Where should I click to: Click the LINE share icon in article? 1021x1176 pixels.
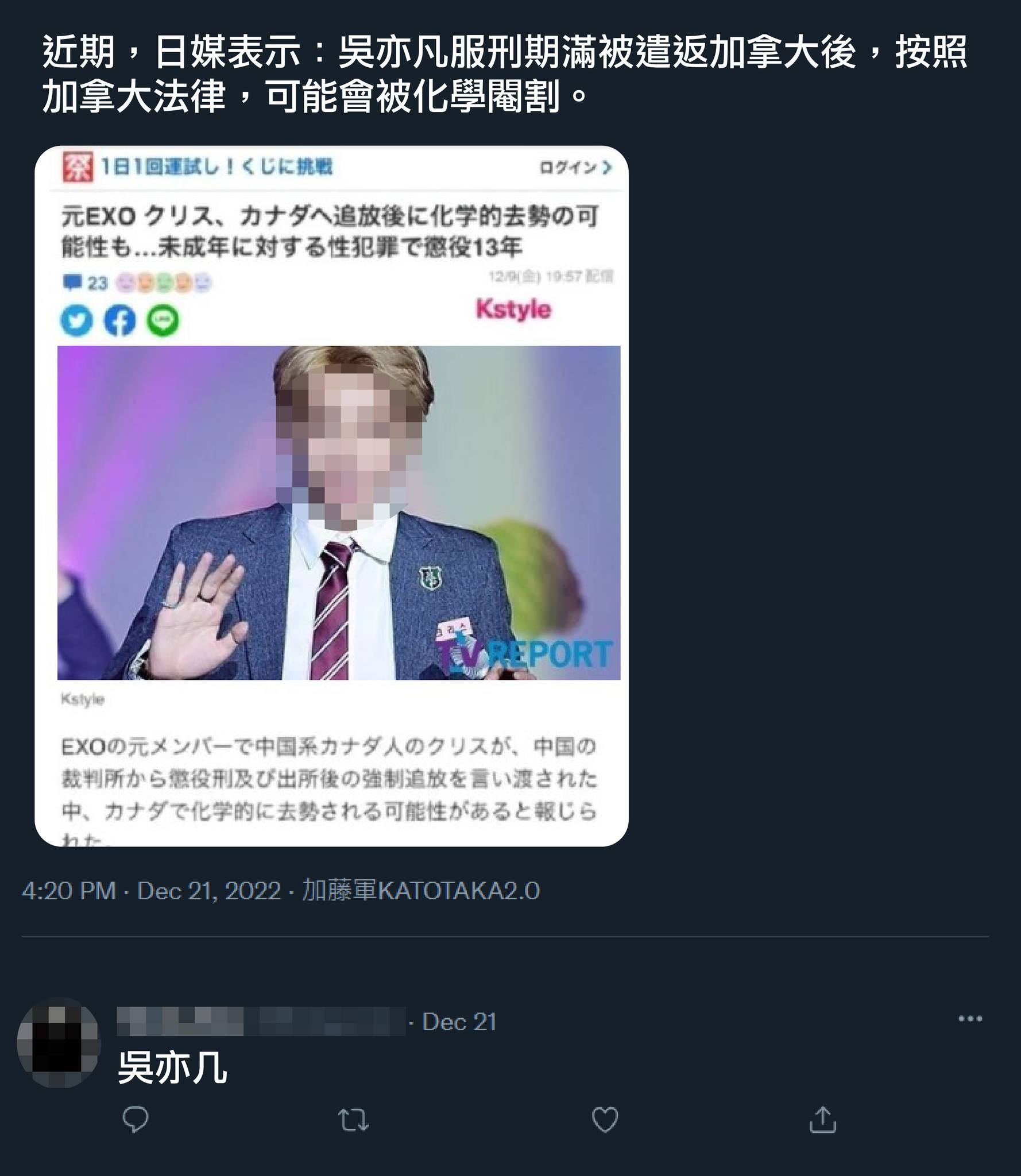[x=163, y=320]
